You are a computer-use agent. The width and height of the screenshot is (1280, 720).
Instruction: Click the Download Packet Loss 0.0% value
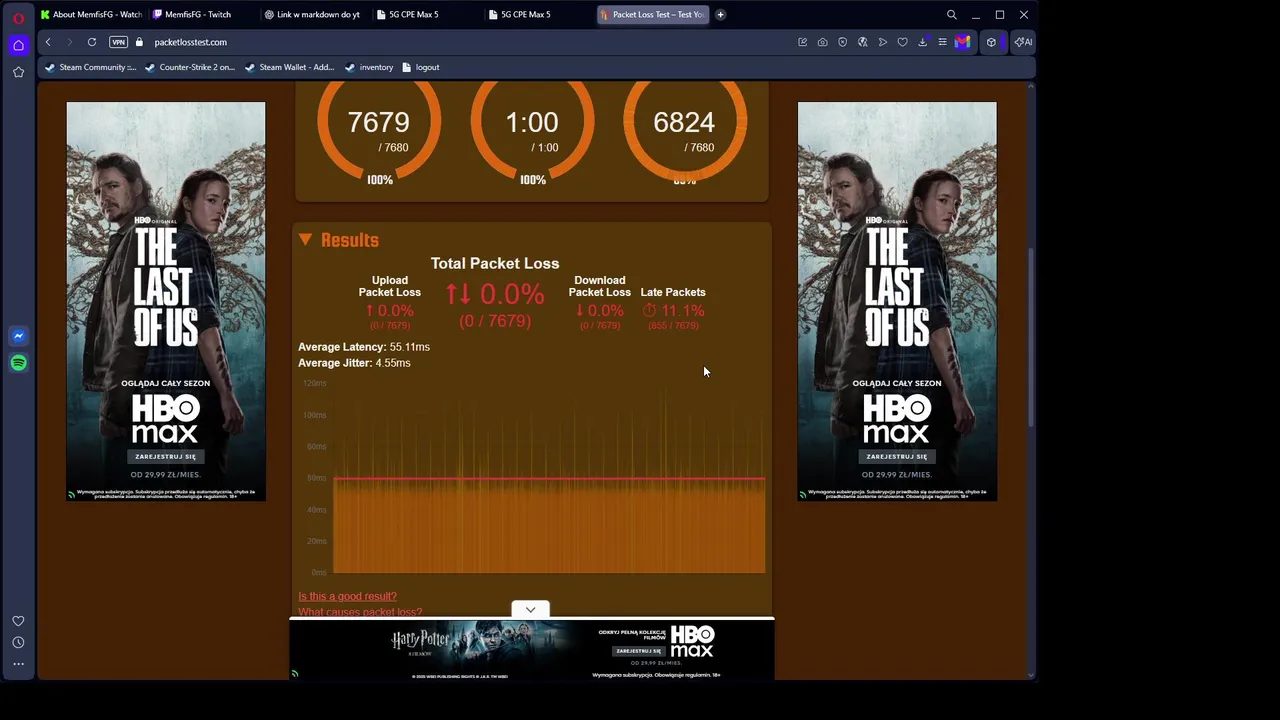(600, 311)
